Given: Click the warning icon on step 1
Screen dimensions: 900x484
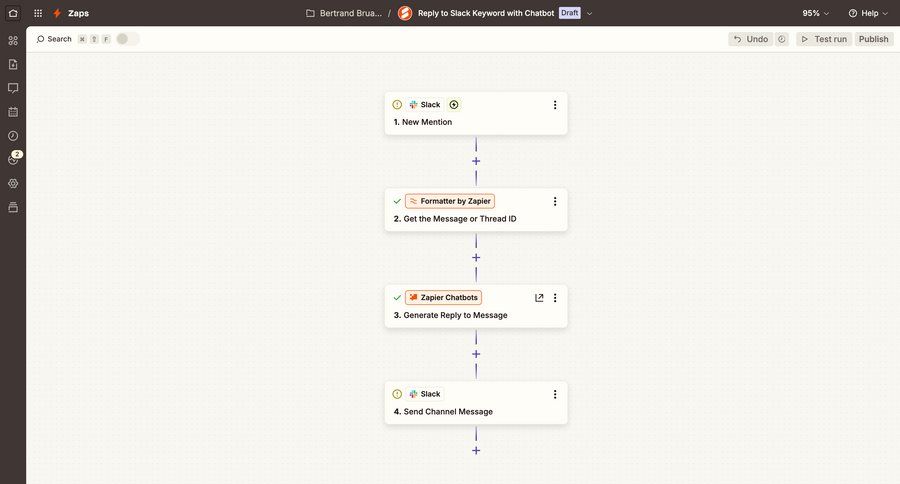Looking at the screenshot, I should pos(397,104).
